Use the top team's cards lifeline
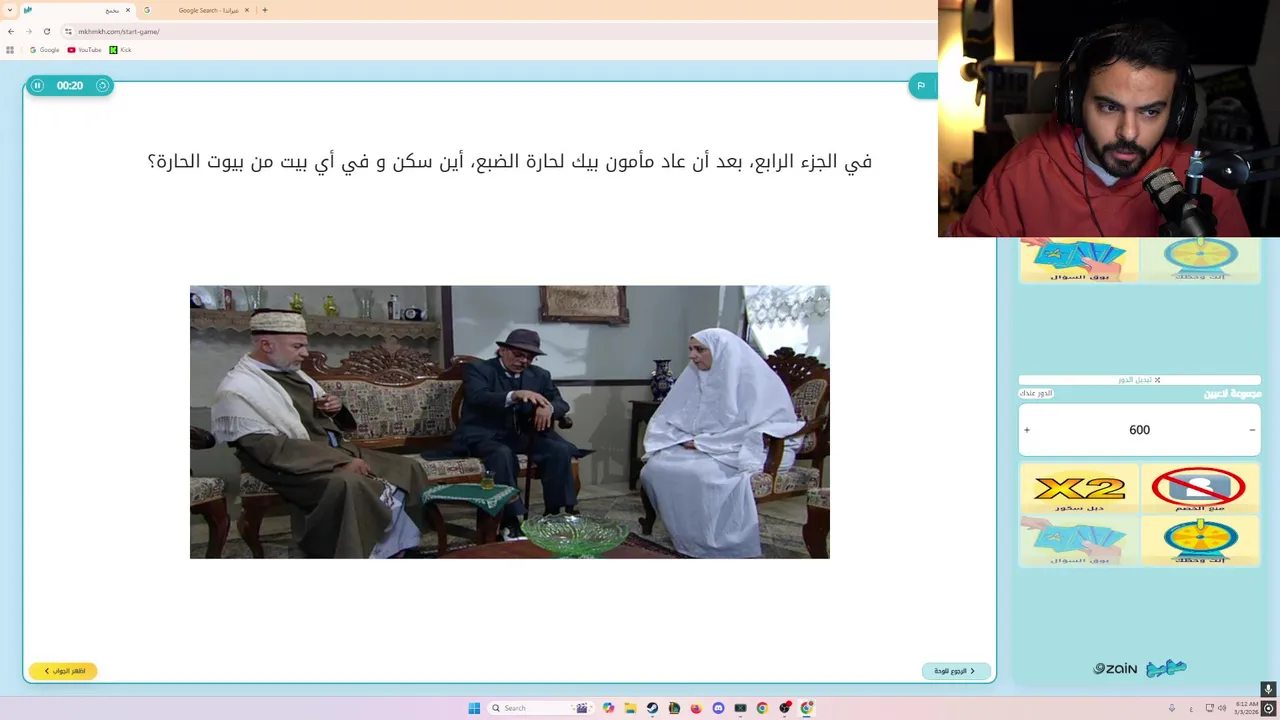The image size is (1280, 720). (x=1079, y=260)
